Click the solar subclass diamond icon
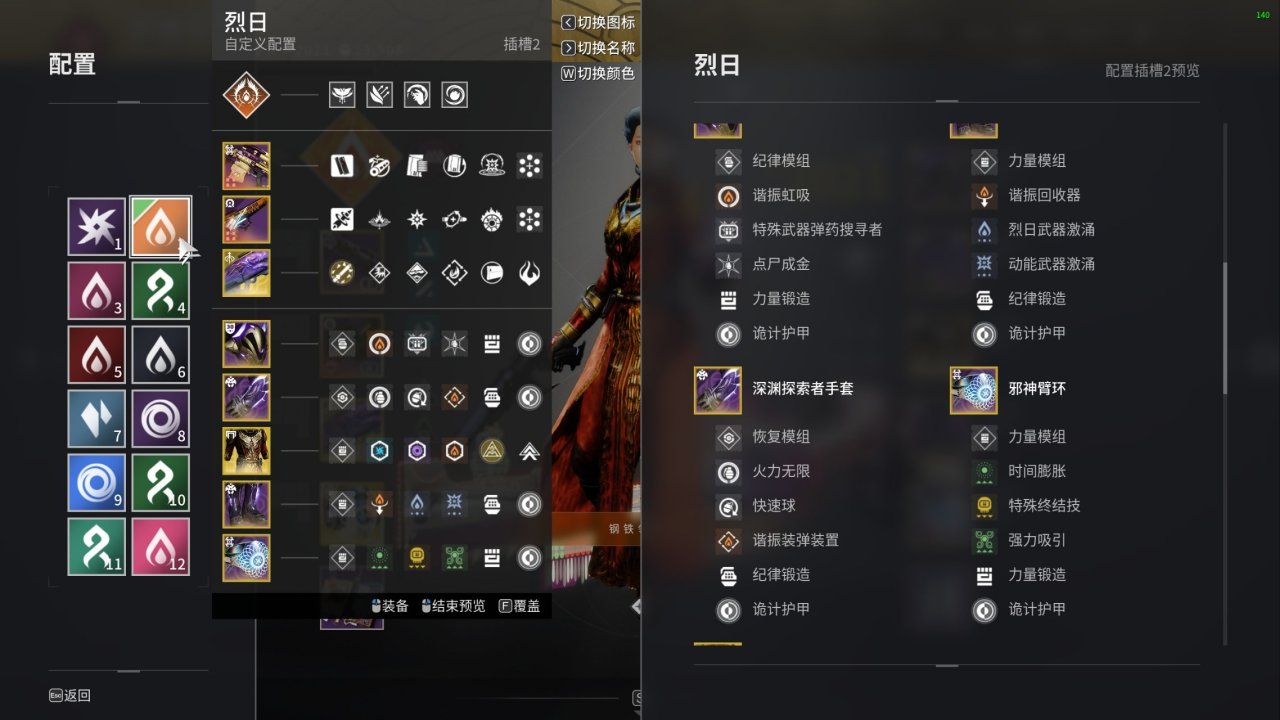Viewport: 1280px width, 720px height. [x=246, y=95]
